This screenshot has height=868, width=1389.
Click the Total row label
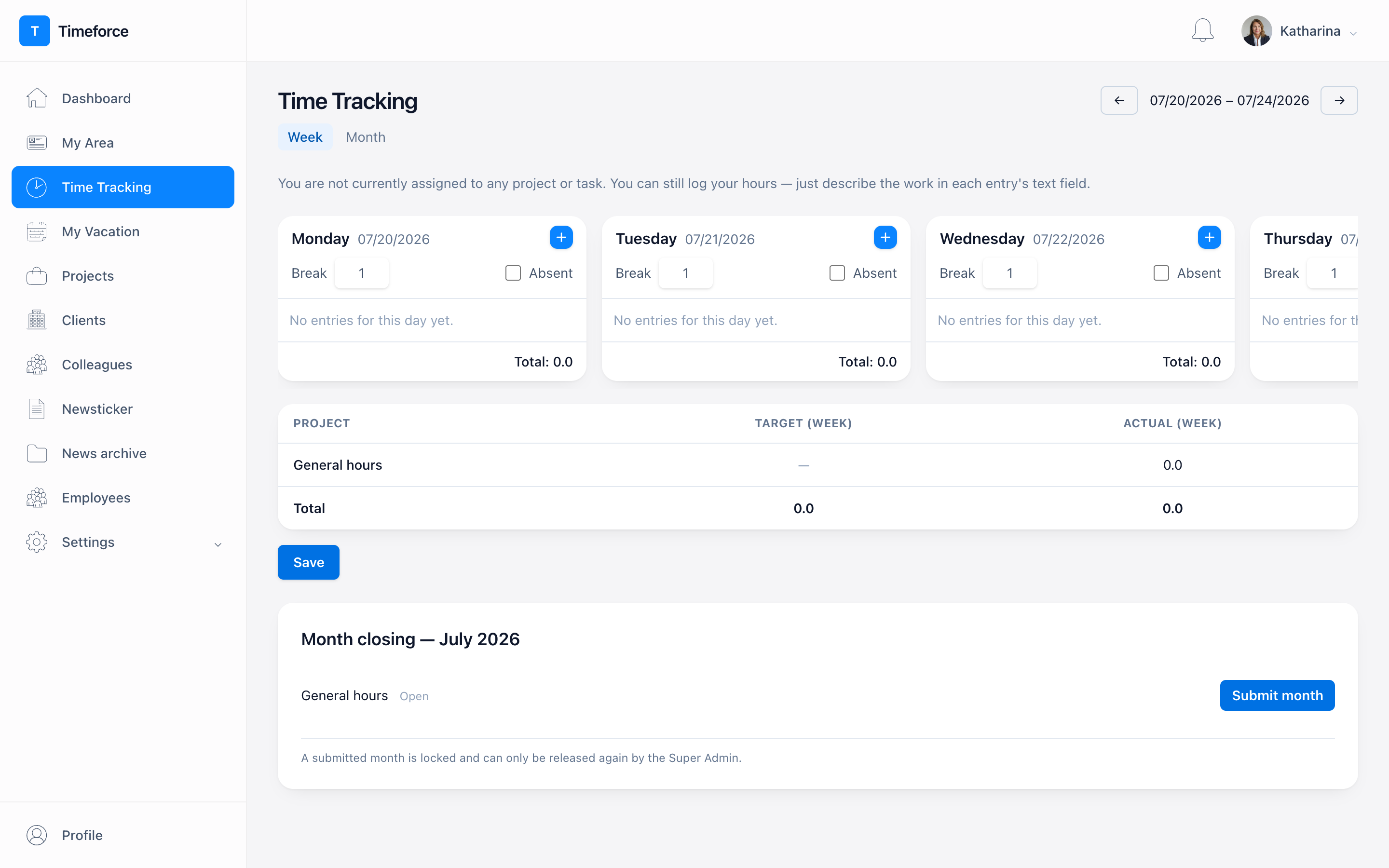coord(309,508)
